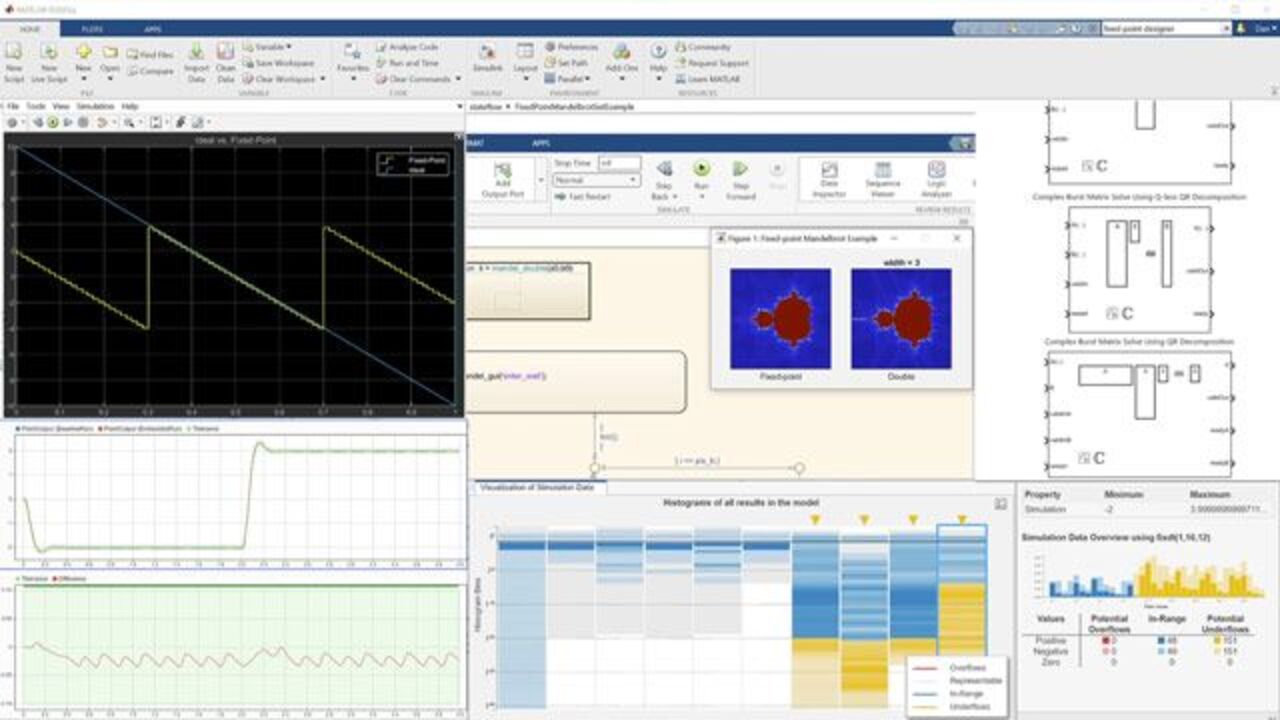Screen dimensions: 1280x720
Task: Expand the simulation mode Normal dropdown
Action: [596, 180]
